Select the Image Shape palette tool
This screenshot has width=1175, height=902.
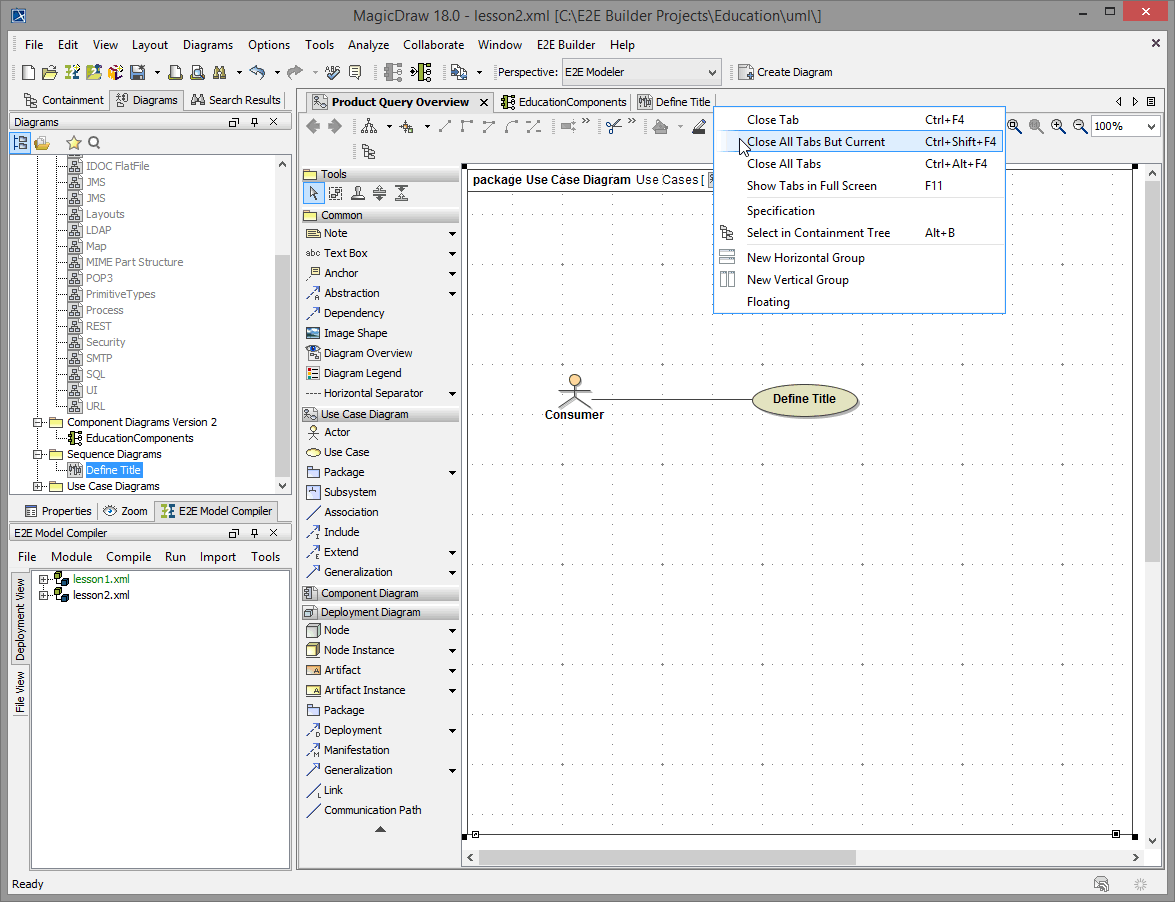pos(355,333)
